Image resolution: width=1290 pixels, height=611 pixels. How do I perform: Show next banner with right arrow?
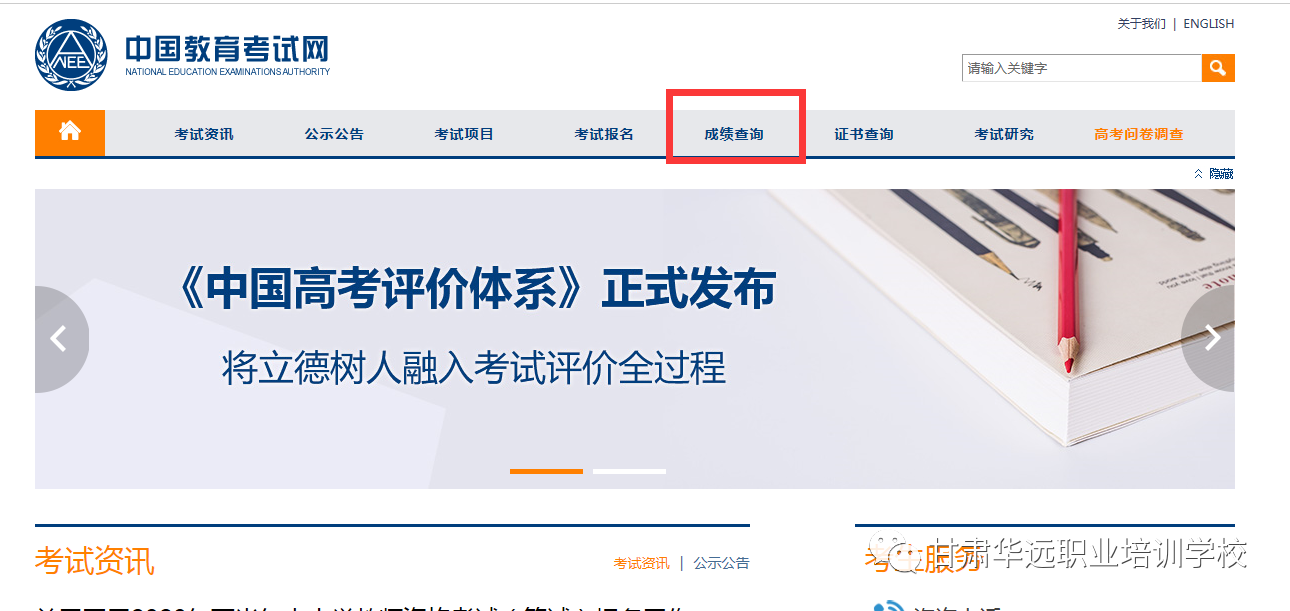tap(1209, 339)
